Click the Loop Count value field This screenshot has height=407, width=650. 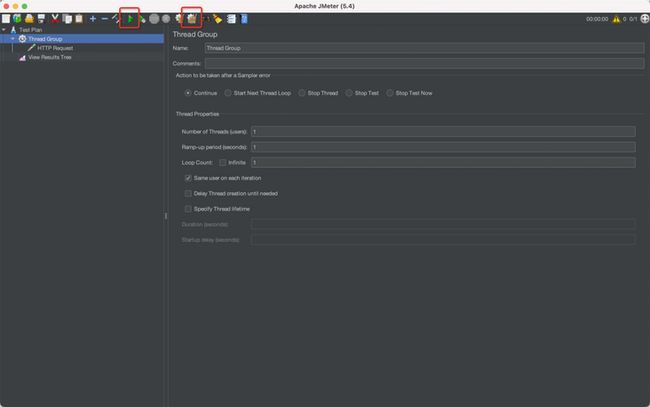443,162
